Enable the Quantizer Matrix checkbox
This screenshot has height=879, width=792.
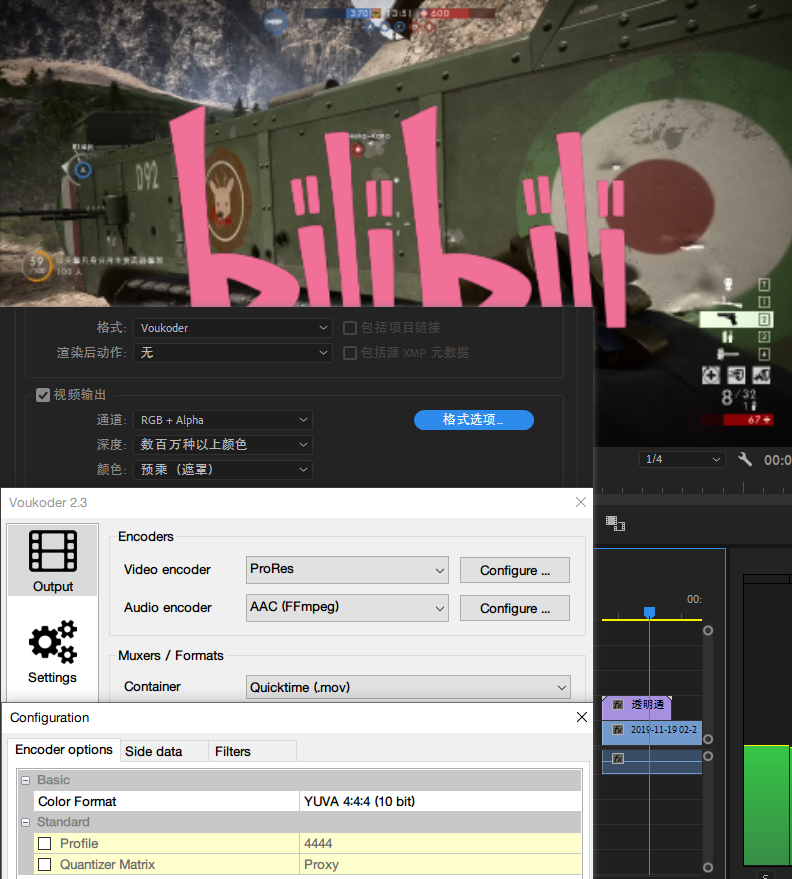click(44, 864)
